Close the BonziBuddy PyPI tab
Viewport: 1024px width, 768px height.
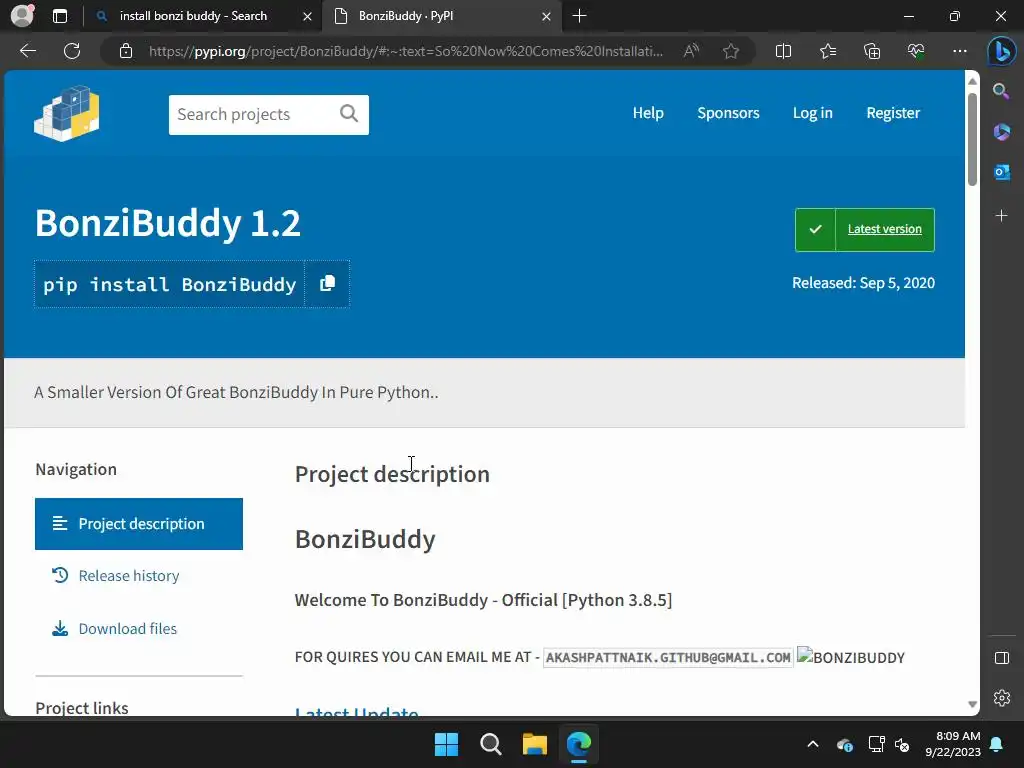(547, 16)
